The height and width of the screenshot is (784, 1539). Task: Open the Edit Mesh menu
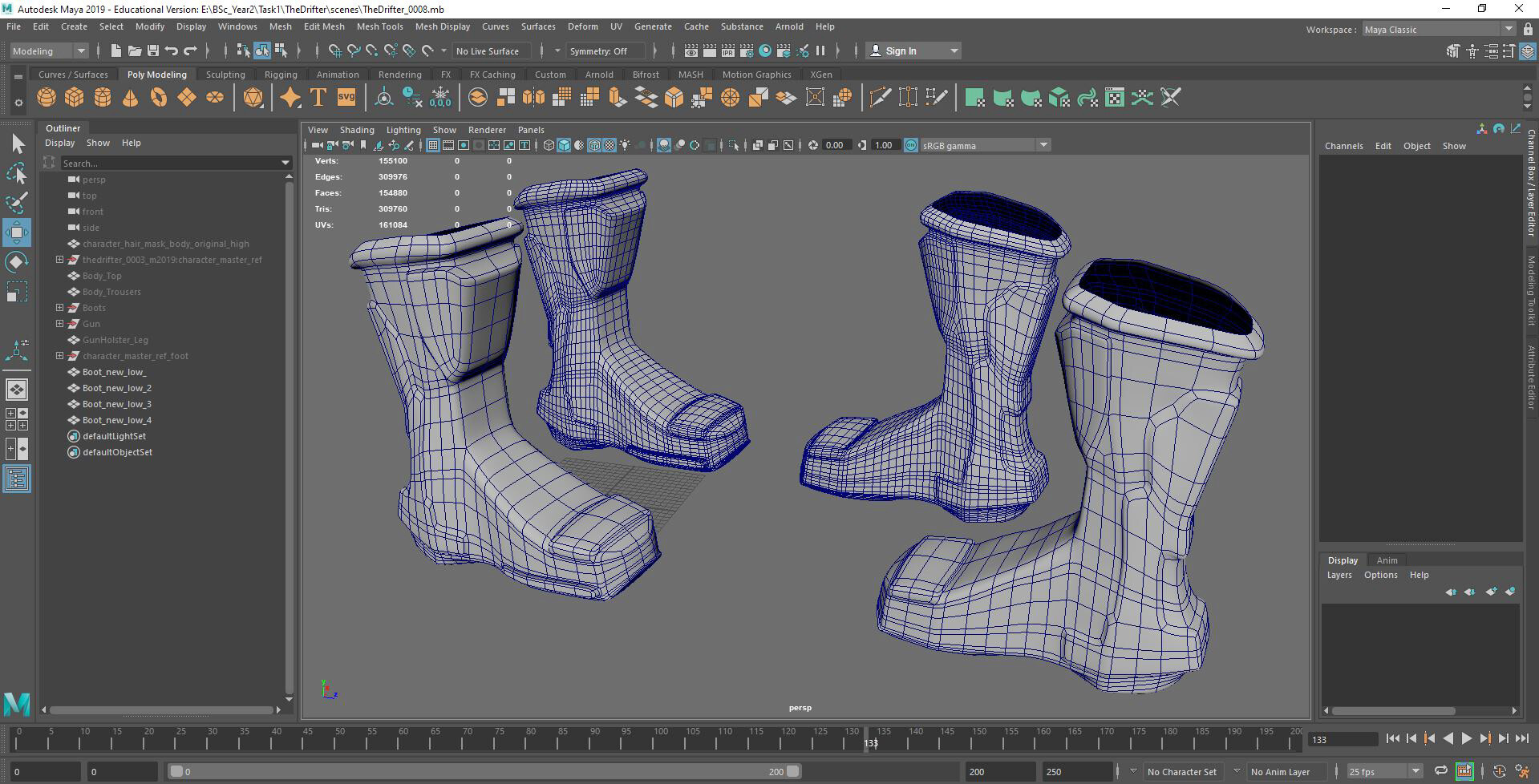(324, 26)
